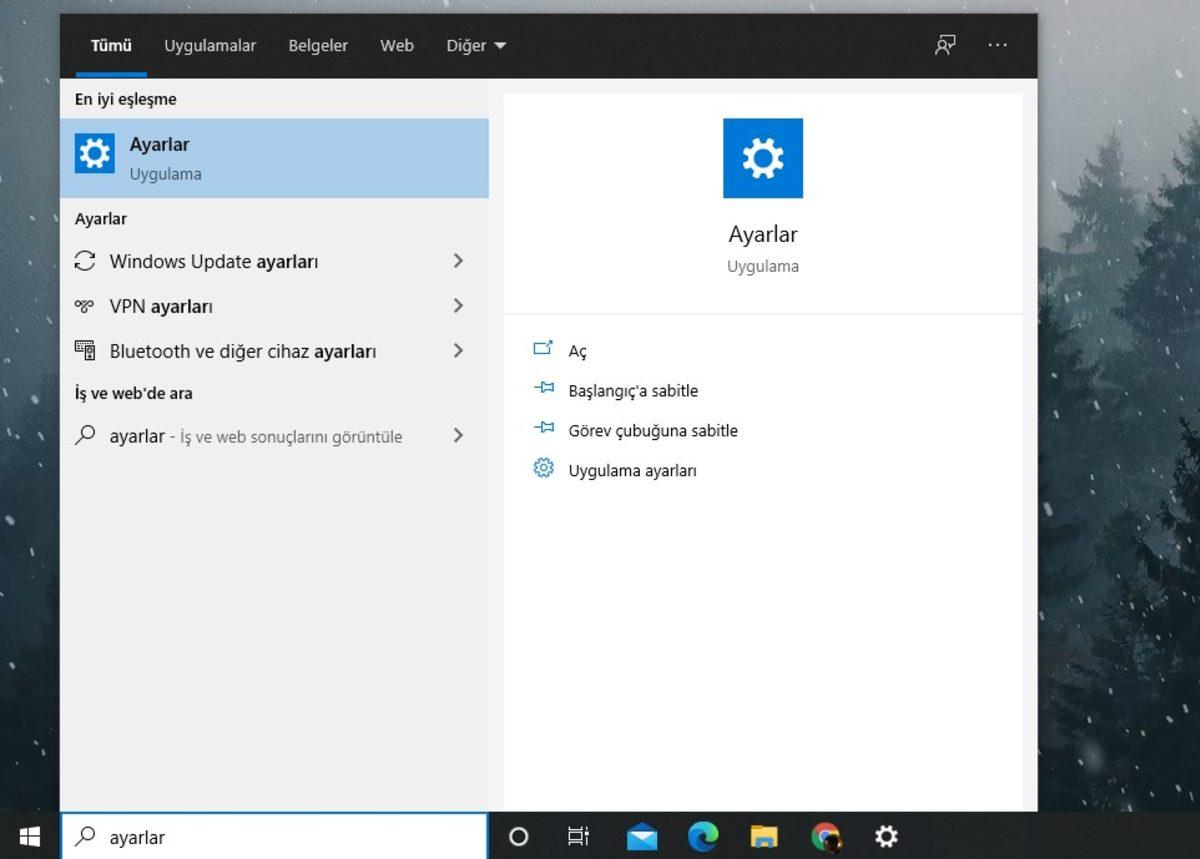Open the ellipsis options menu top right
The width and height of the screenshot is (1200, 859).
997,45
